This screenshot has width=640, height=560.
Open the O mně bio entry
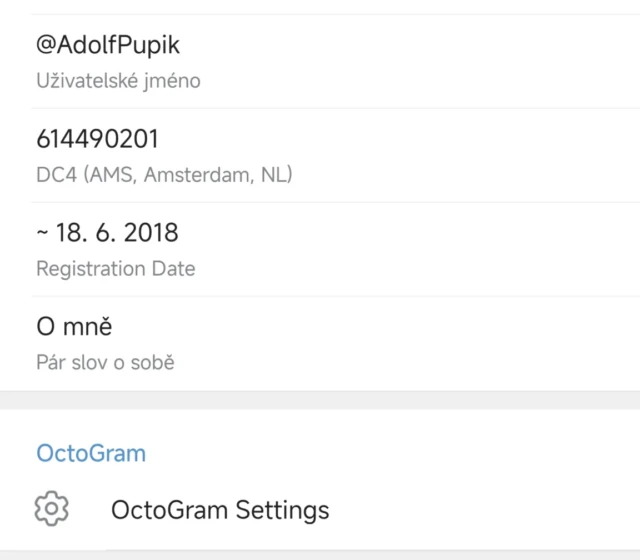tap(74, 327)
